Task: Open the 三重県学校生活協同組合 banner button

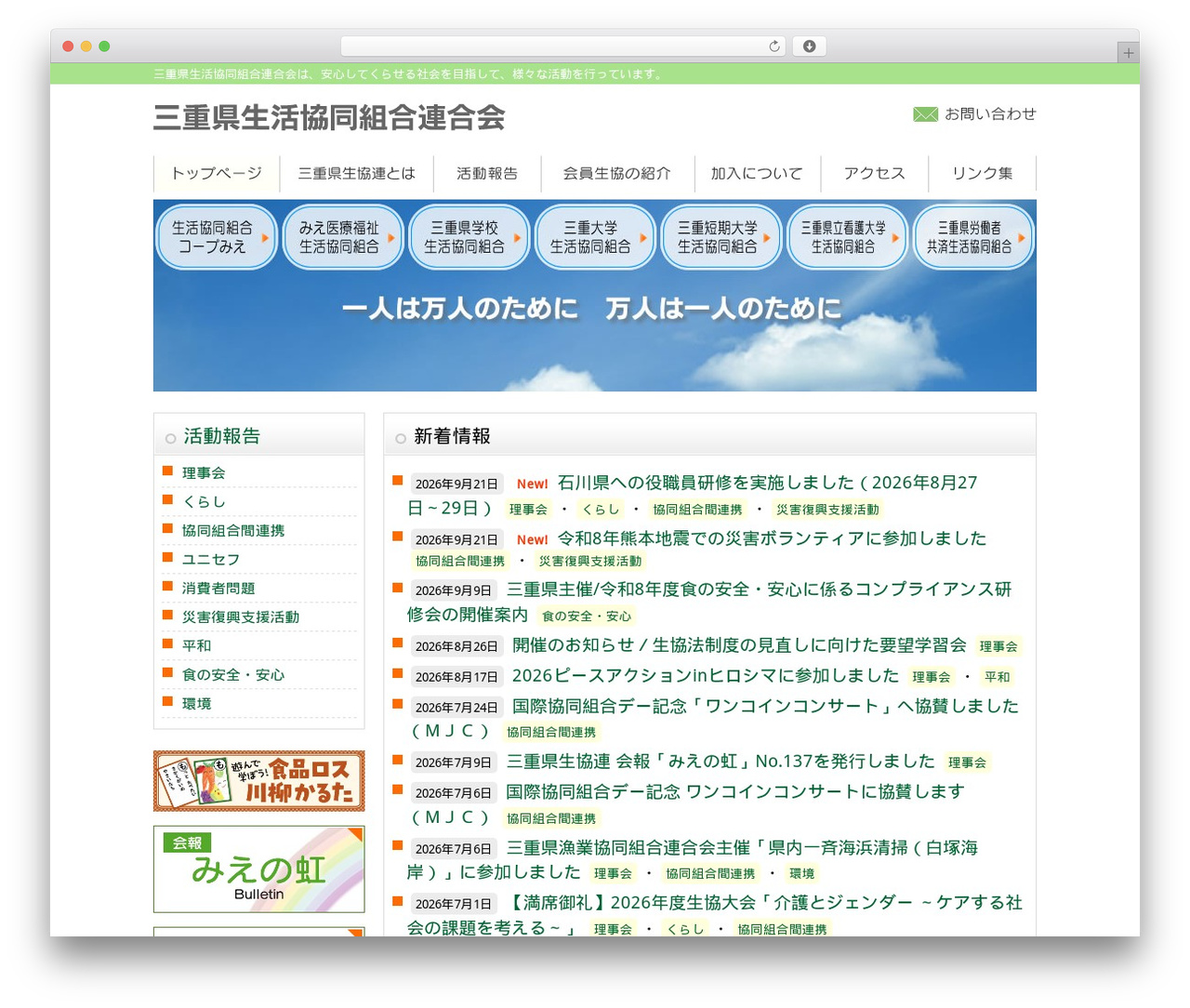Action: (469, 237)
